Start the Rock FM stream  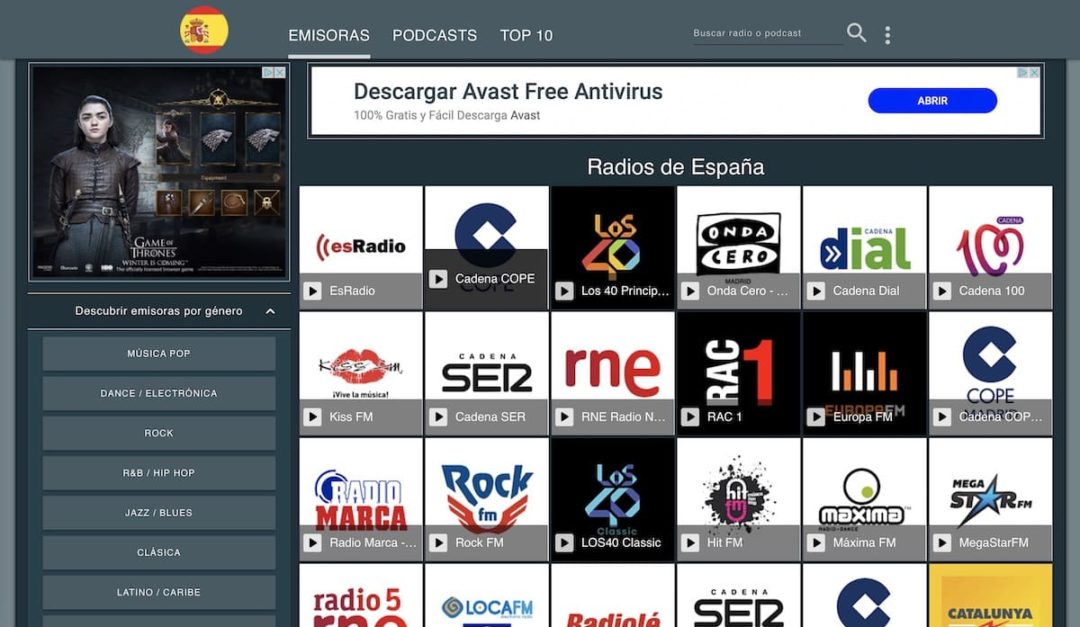(439, 543)
